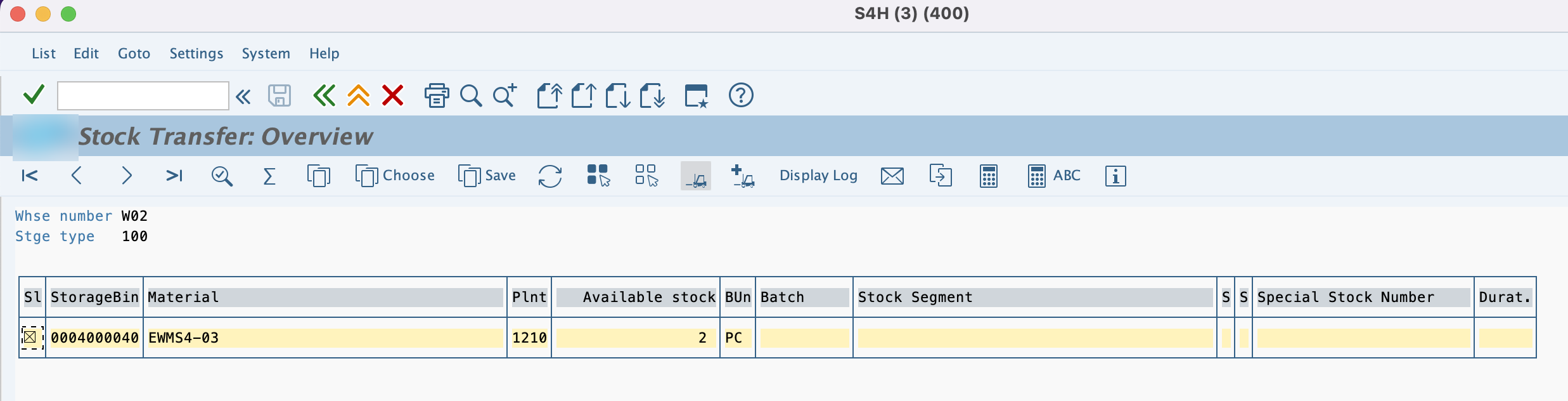Viewport: 1568px width, 401px height.
Task: Click the highlighted forklift transfer icon
Action: pos(696,176)
